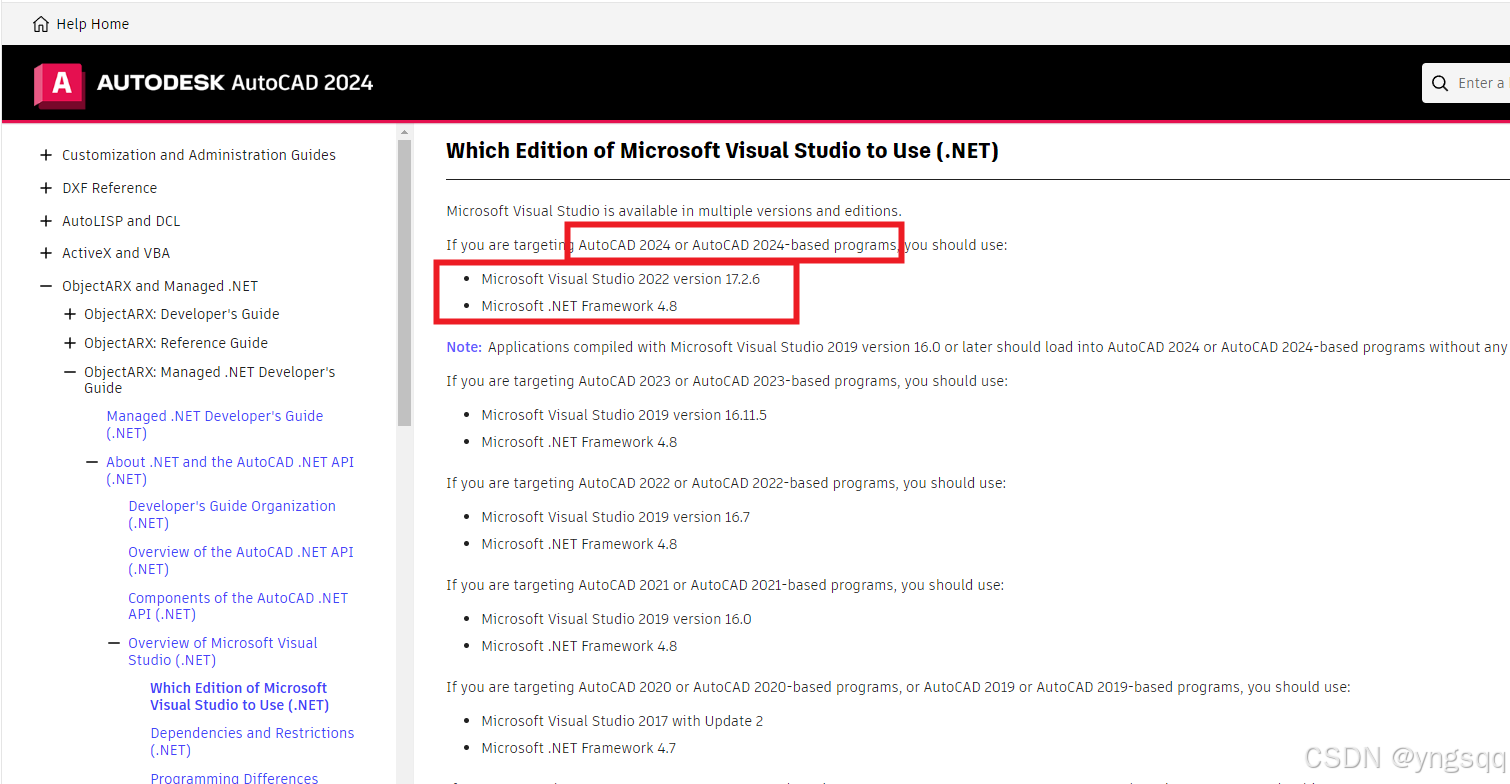Click the red Autodesk A logo

59,84
